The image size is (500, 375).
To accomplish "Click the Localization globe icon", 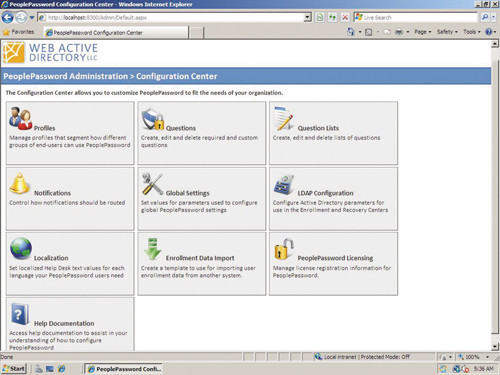I will click(x=21, y=248).
